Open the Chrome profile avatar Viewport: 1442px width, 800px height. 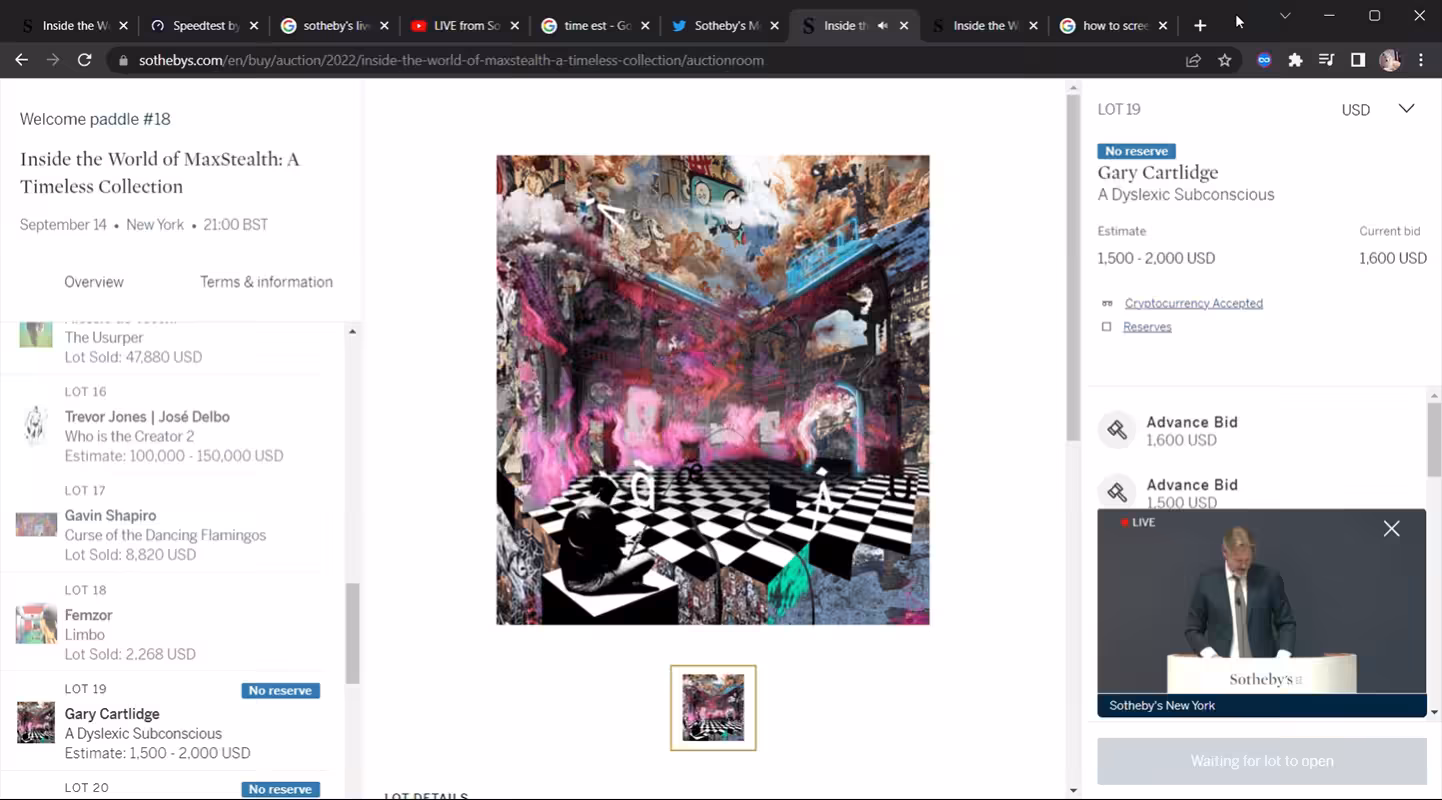(1390, 60)
